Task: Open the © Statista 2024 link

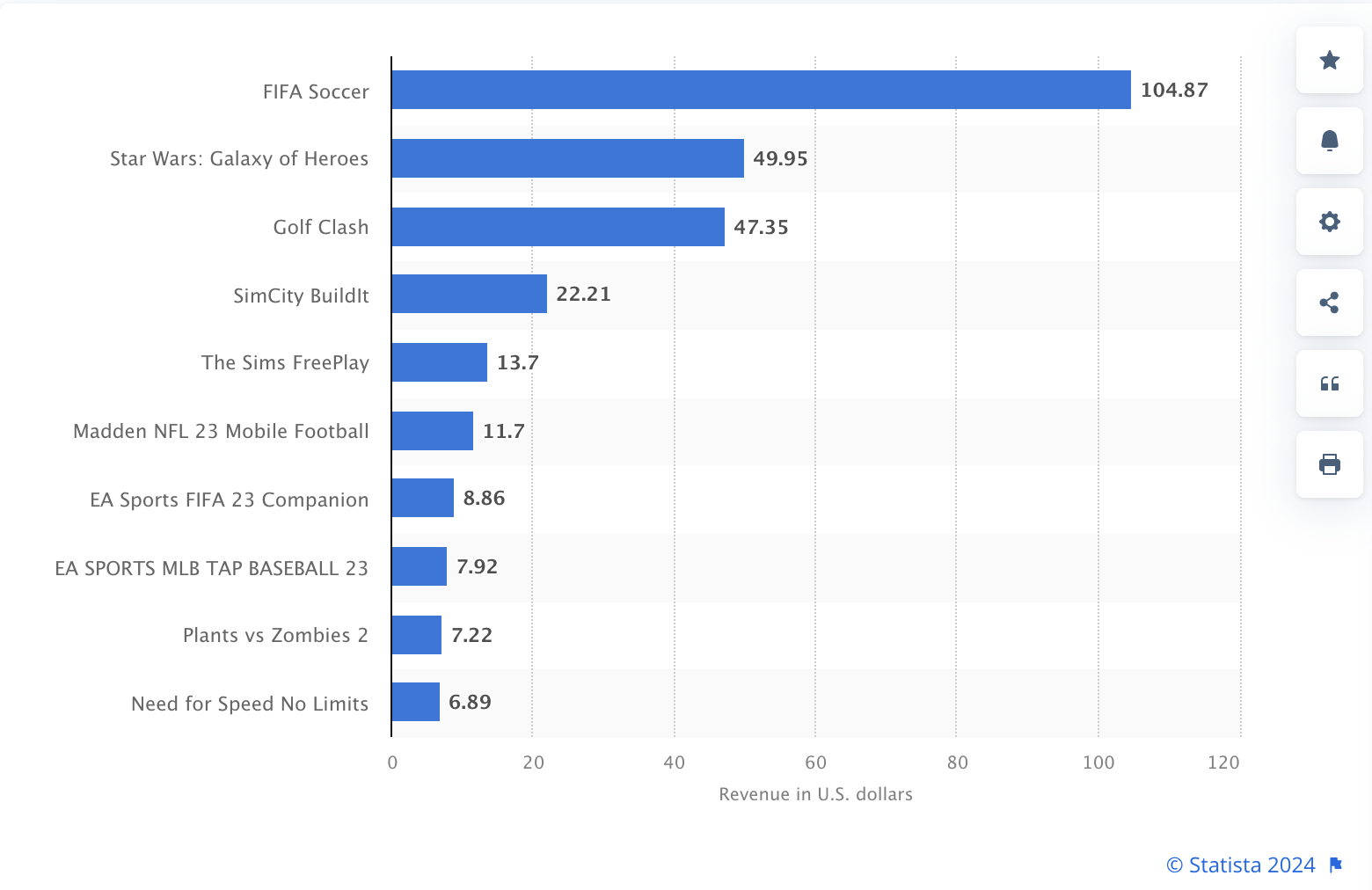Action: pyautogui.click(x=1240, y=865)
